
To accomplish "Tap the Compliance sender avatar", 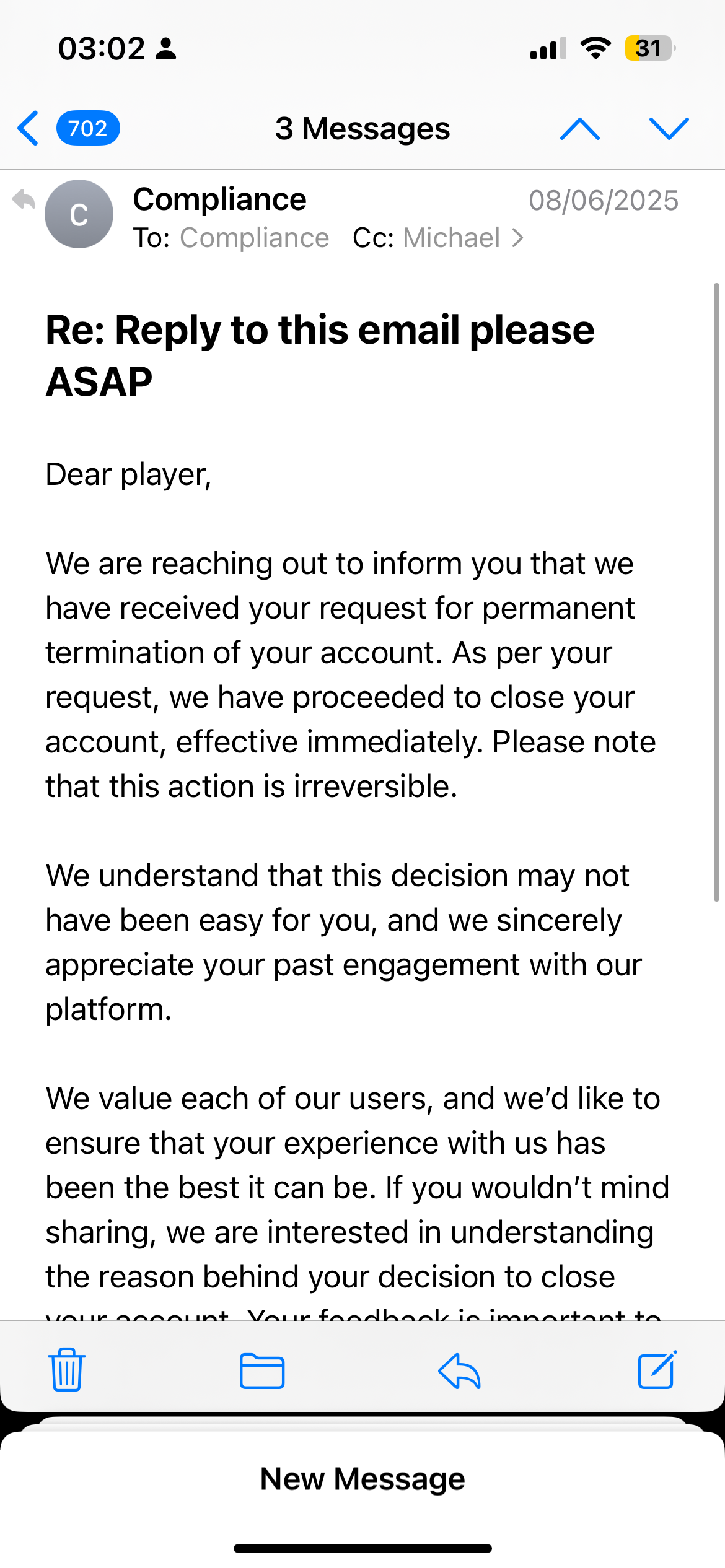I will point(79,214).
